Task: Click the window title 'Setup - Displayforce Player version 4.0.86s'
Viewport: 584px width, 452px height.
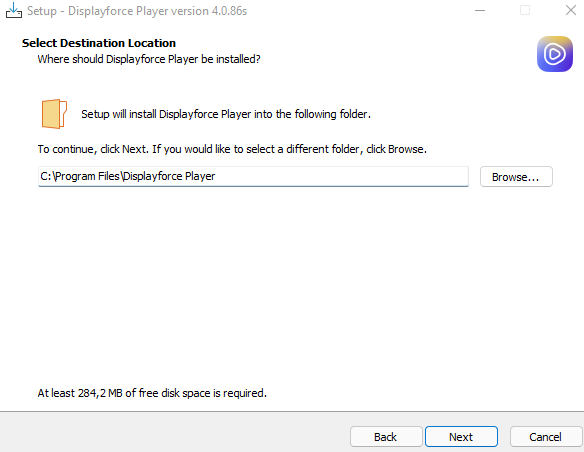Action: click(x=137, y=11)
